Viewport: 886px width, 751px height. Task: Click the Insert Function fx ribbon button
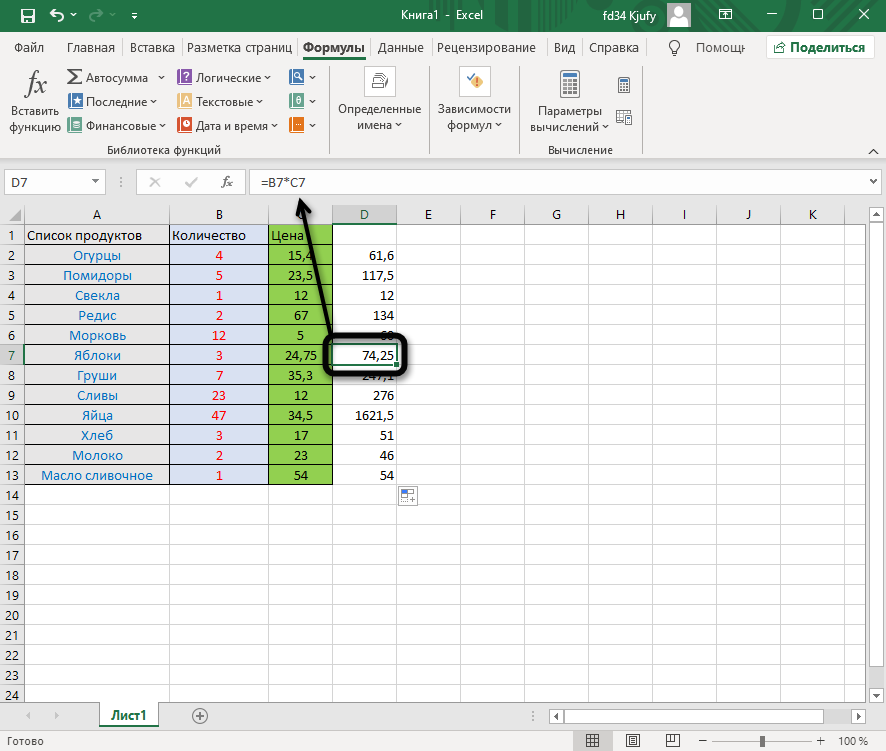tap(35, 102)
